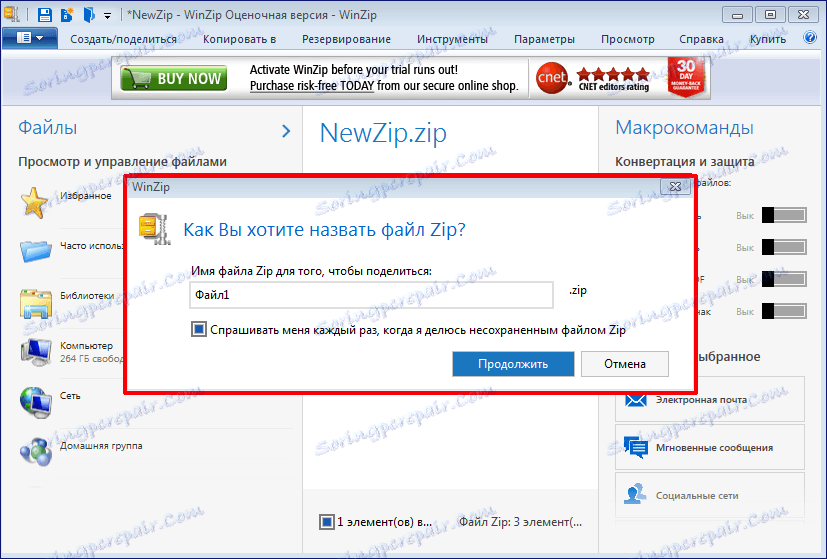Click the Файлы panel heading
Image resolution: width=827 pixels, height=559 pixels.
coord(47,128)
